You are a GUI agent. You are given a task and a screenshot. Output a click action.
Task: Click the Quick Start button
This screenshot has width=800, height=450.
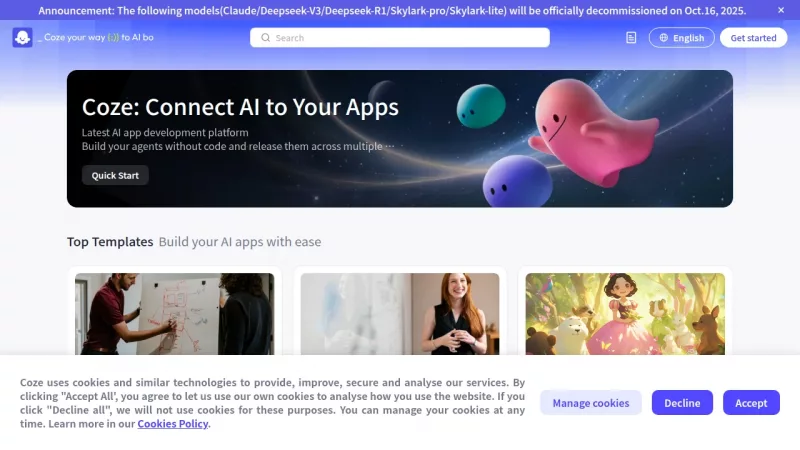[x=115, y=175]
